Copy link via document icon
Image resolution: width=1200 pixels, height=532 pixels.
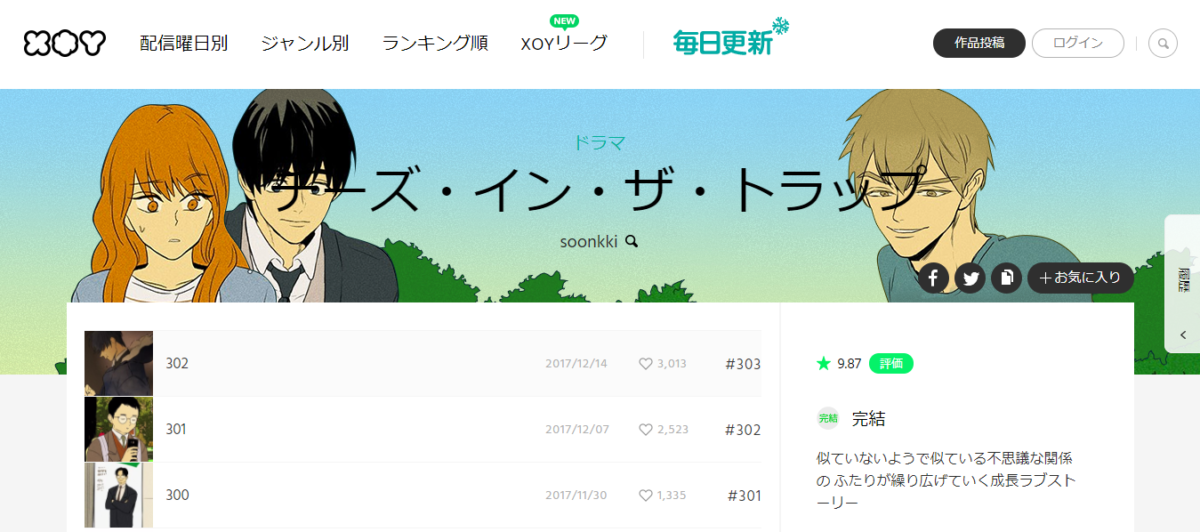[1006, 278]
